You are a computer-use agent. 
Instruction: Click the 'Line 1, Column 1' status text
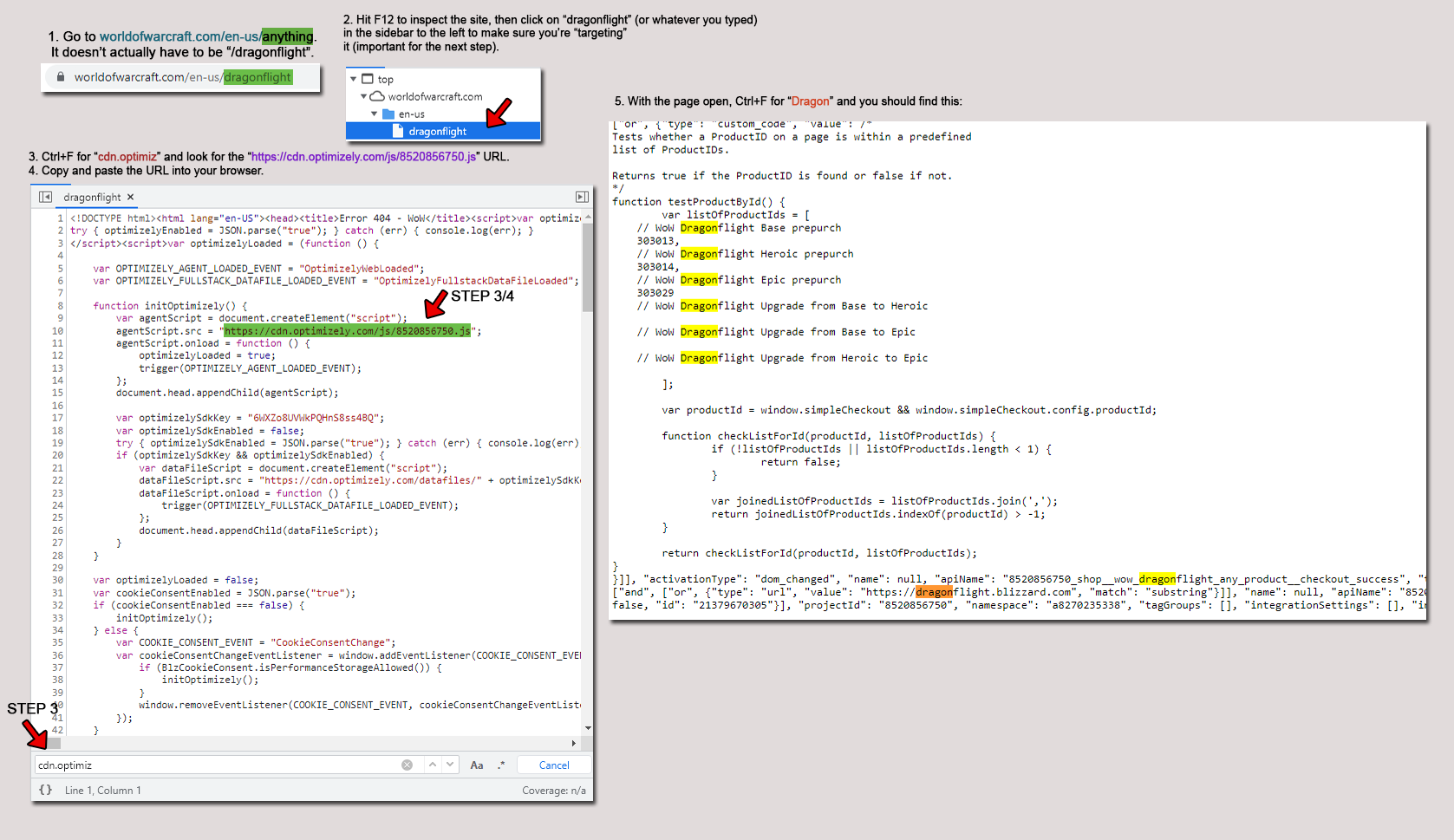102,790
